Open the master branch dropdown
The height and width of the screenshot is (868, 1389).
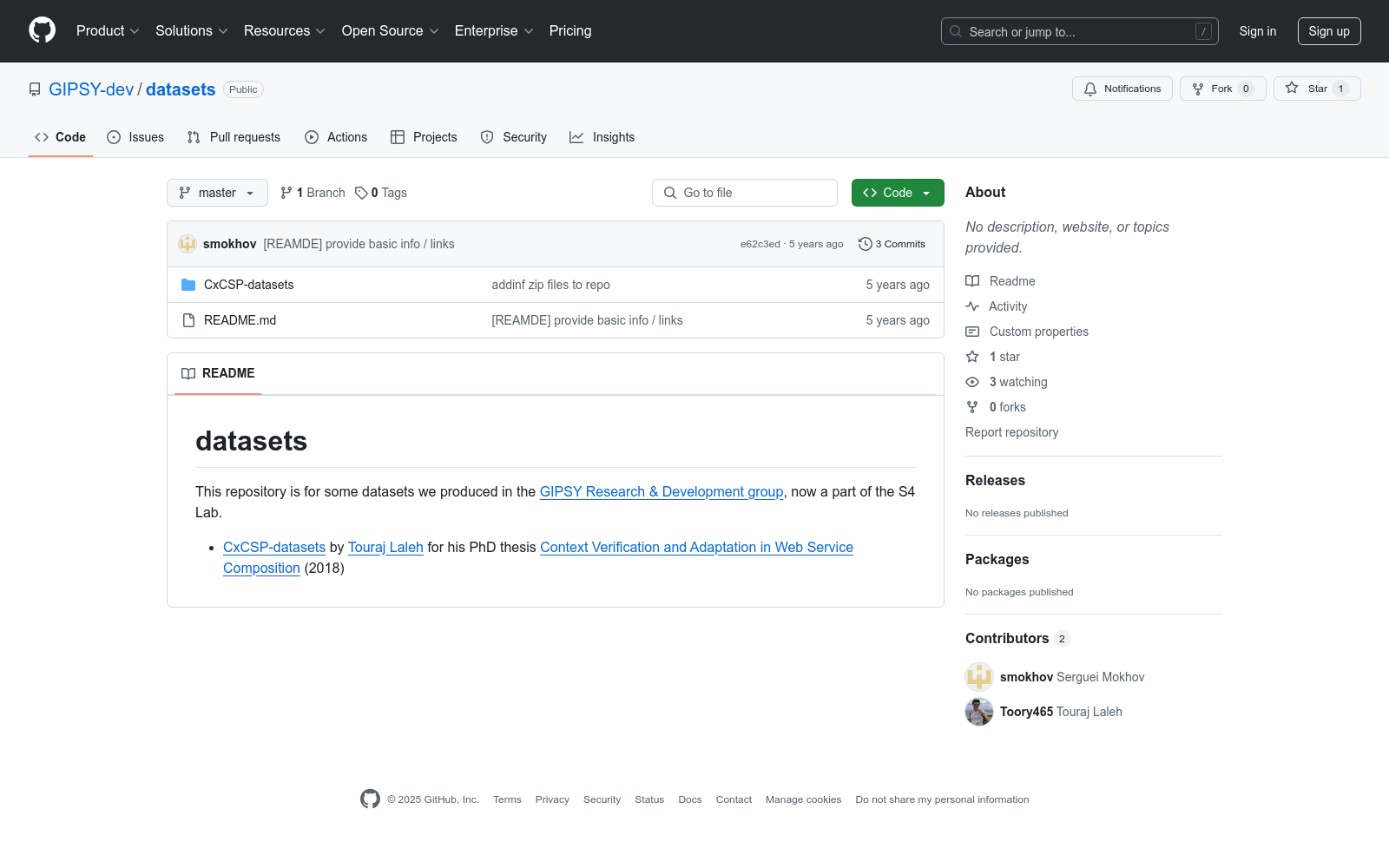pyautogui.click(x=217, y=193)
